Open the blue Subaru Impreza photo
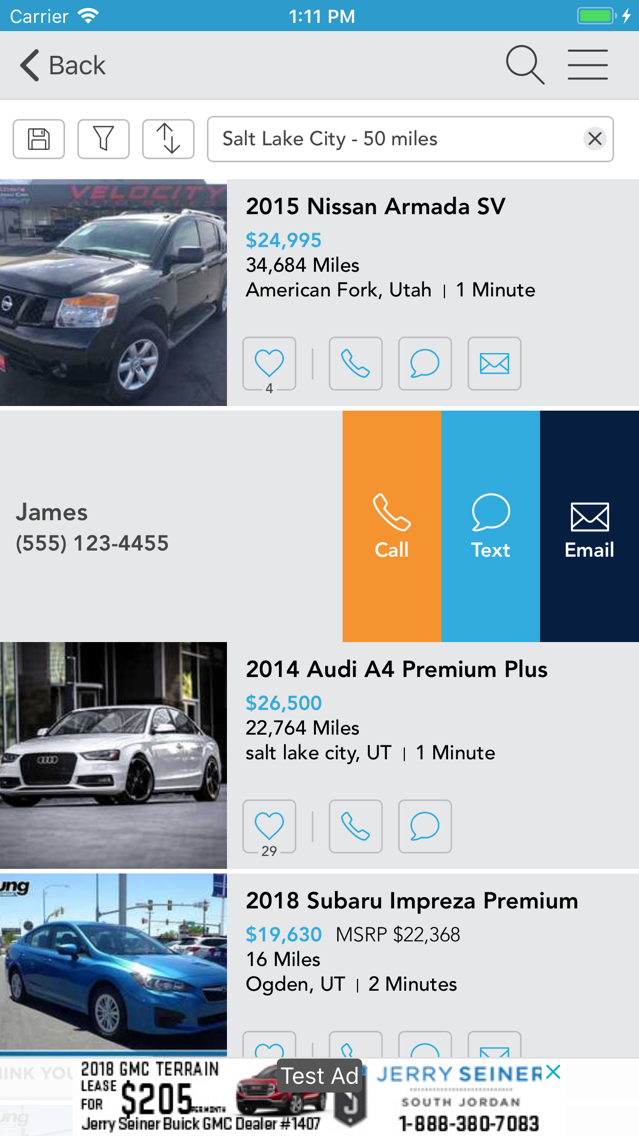639x1136 pixels. pyautogui.click(x=113, y=965)
